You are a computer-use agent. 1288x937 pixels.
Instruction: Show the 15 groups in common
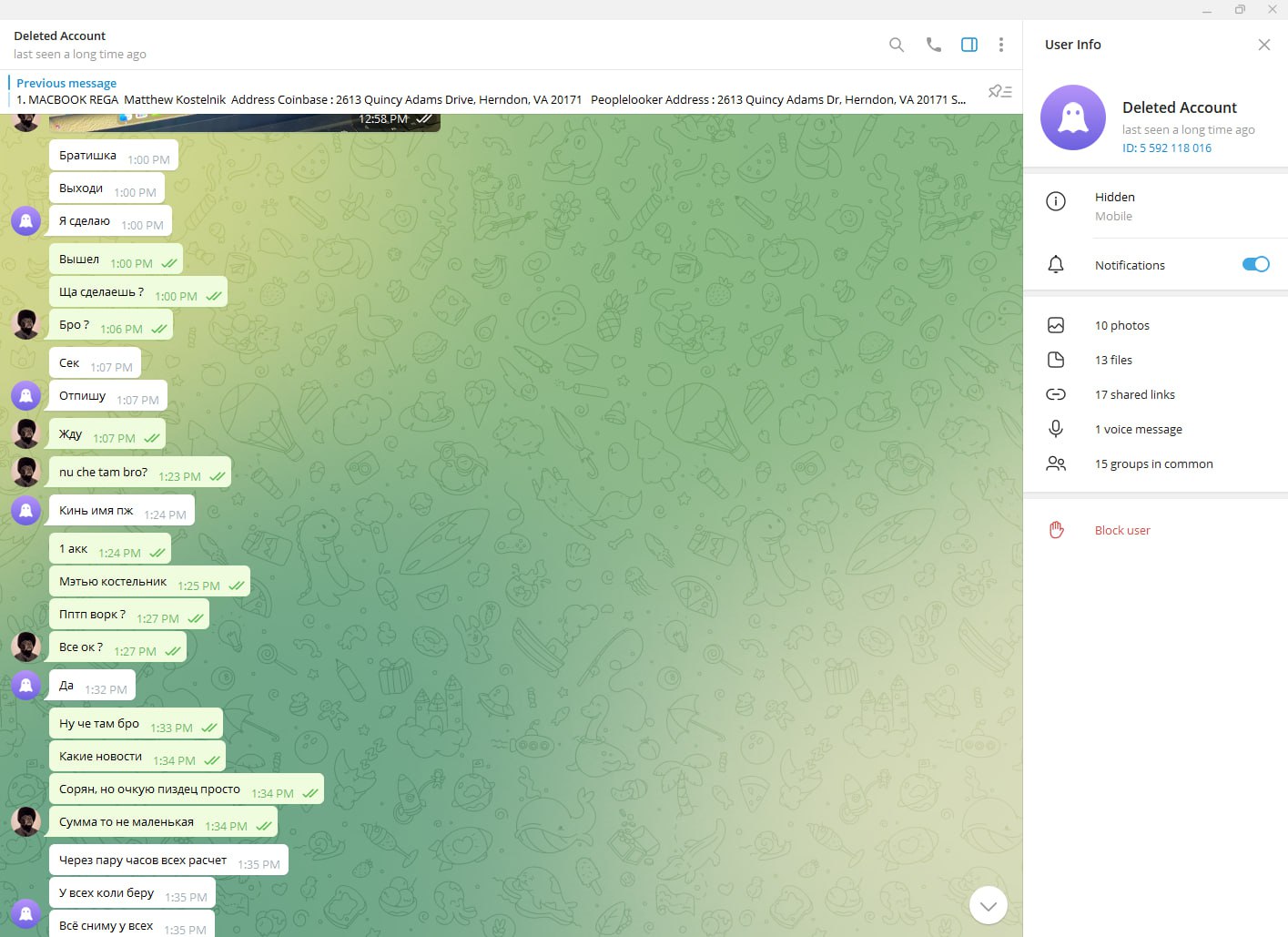[x=1156, y=463]
